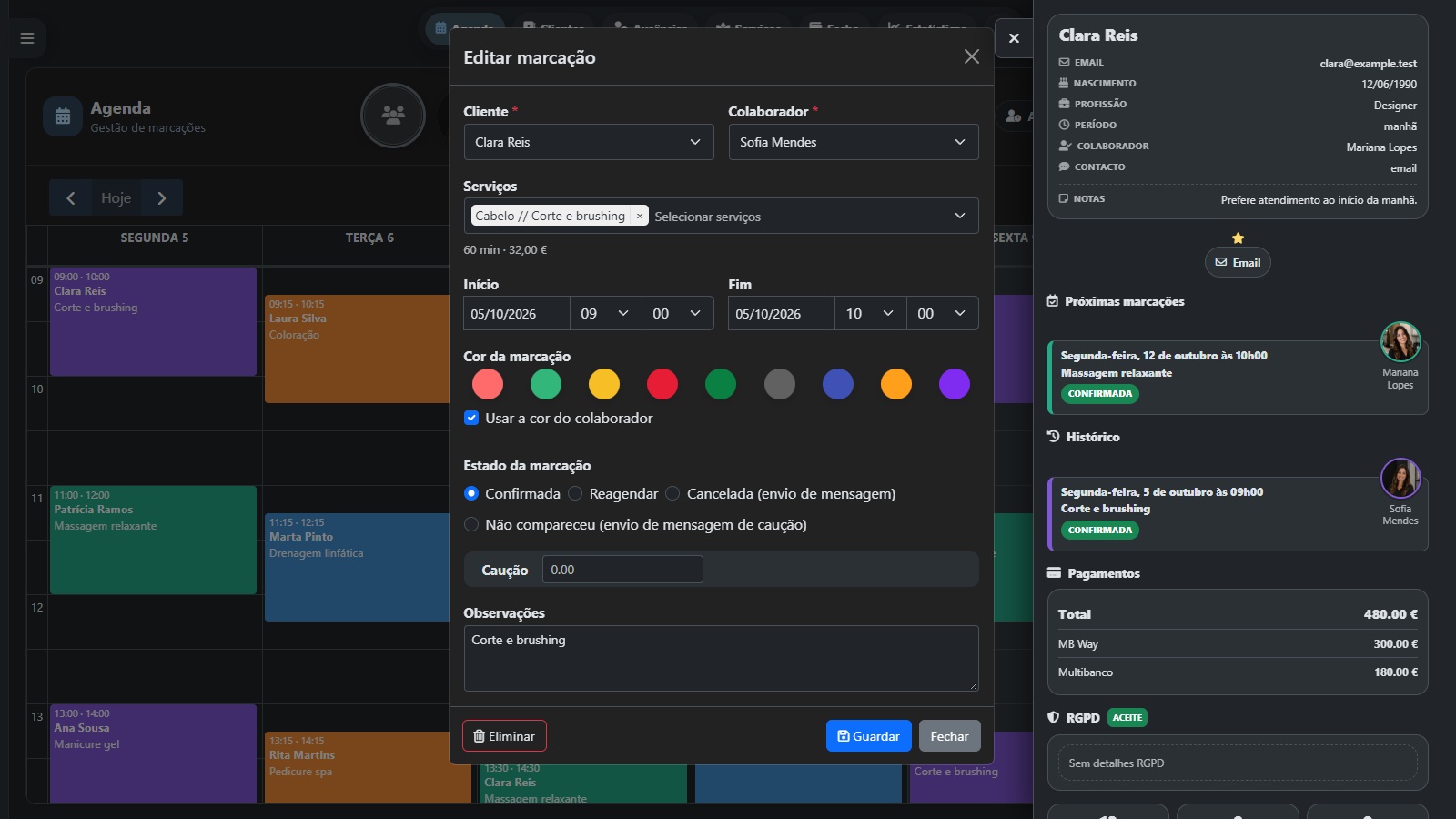
Task: Open Patrícia Ramos Massagem relaxante appointment
Action: pyautogui.click(x=153, y=540)
